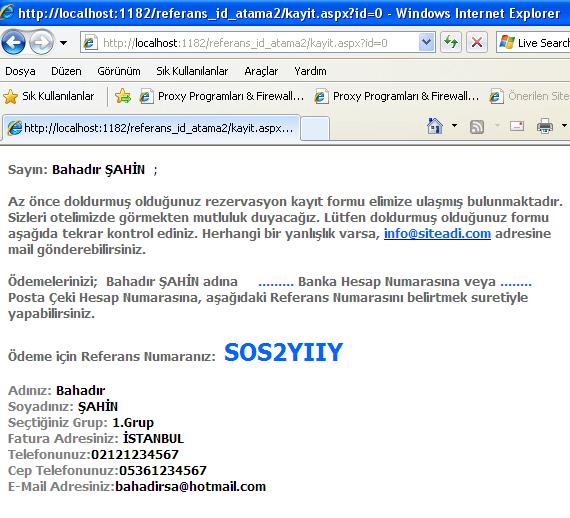
Task: Click the surname value ŞAHİN after Soyadınız
Action: tap(98, 406)
